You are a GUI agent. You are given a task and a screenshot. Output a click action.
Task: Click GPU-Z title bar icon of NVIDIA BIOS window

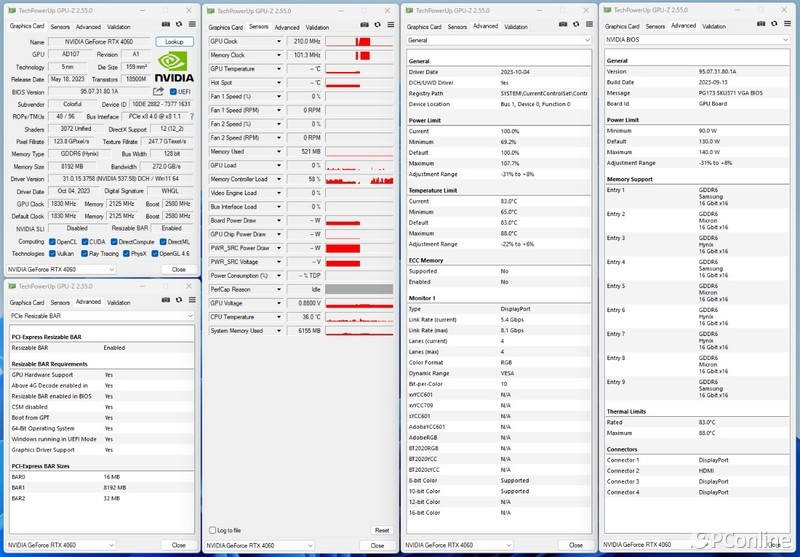click(x=607, y=10)
